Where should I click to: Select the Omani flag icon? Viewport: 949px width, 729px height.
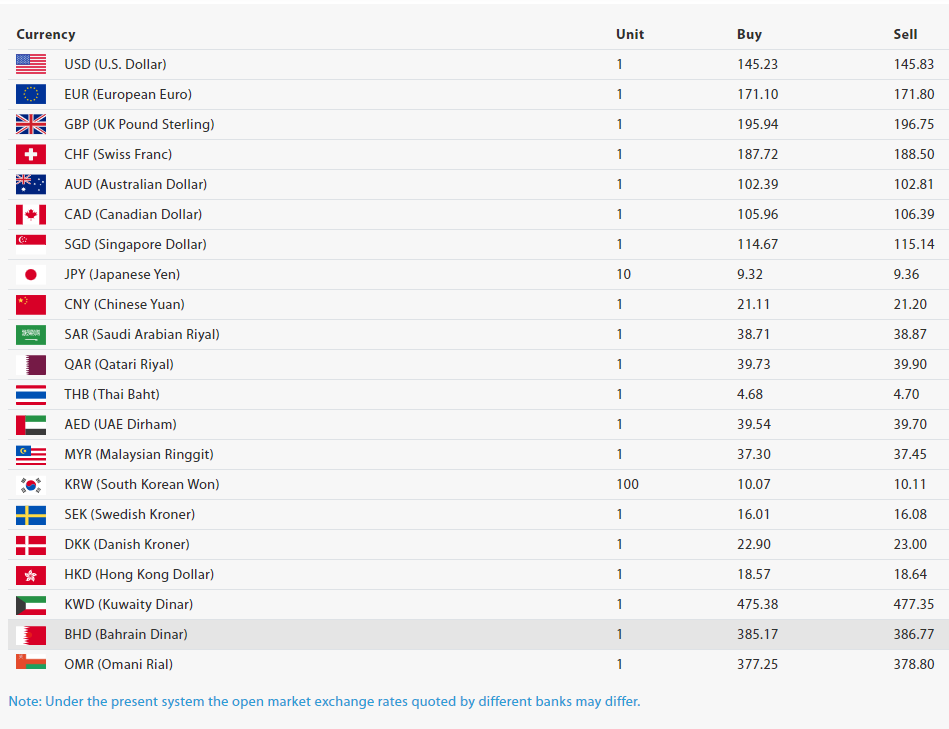click(31, 662)
